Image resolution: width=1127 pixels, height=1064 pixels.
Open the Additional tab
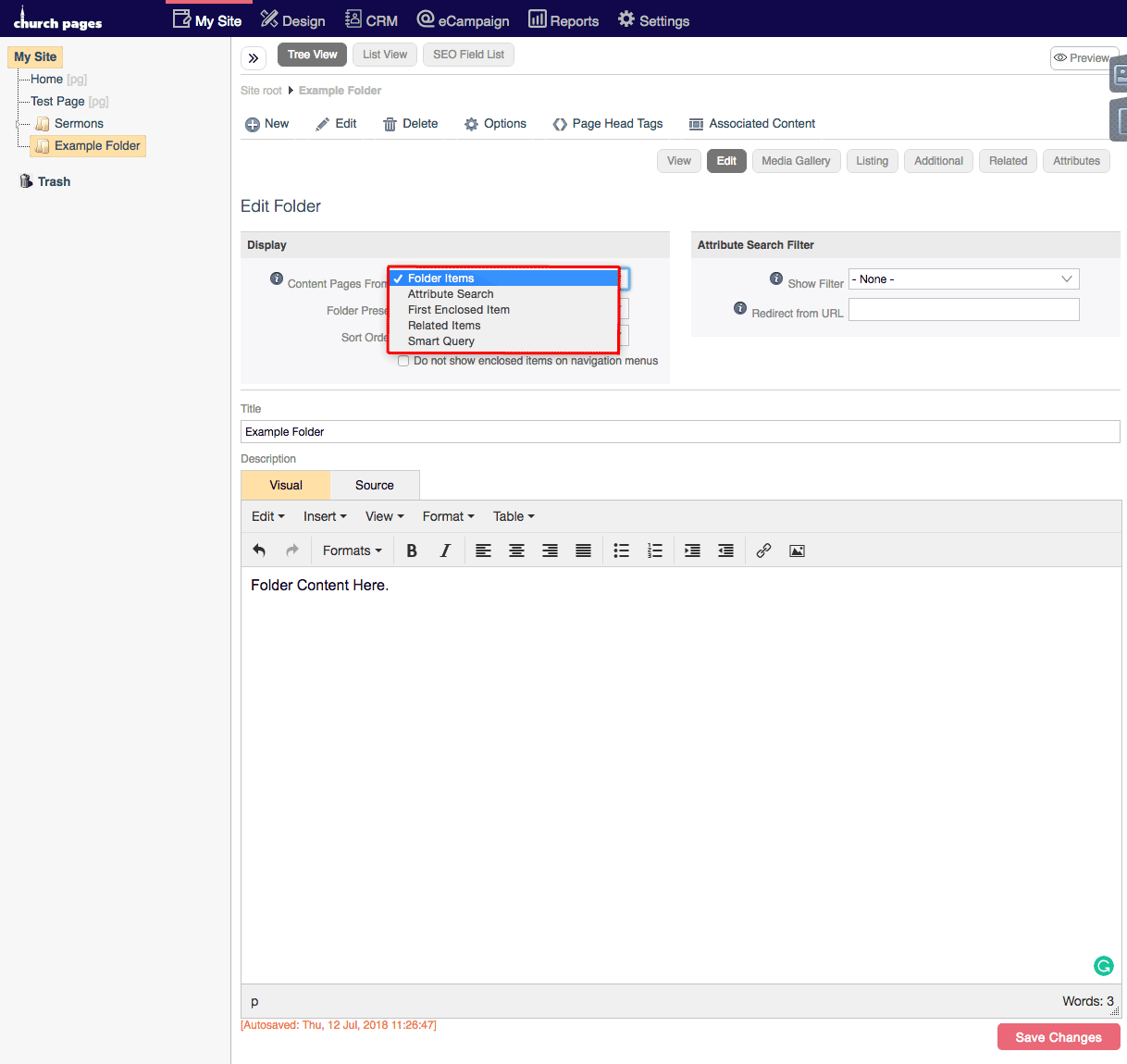pos(938,161)
